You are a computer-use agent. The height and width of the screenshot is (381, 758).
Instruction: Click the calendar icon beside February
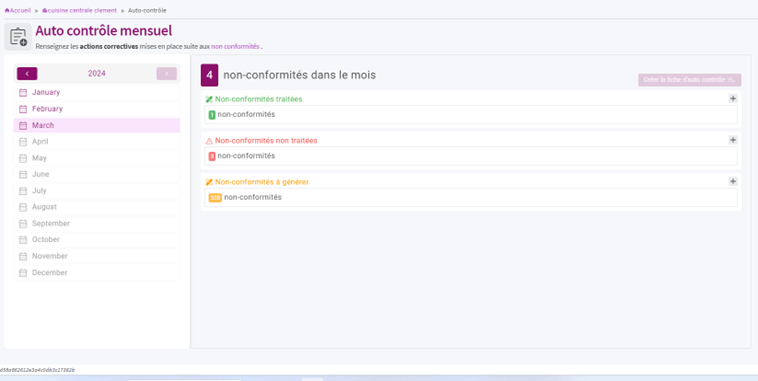click(x=23, y=109)
